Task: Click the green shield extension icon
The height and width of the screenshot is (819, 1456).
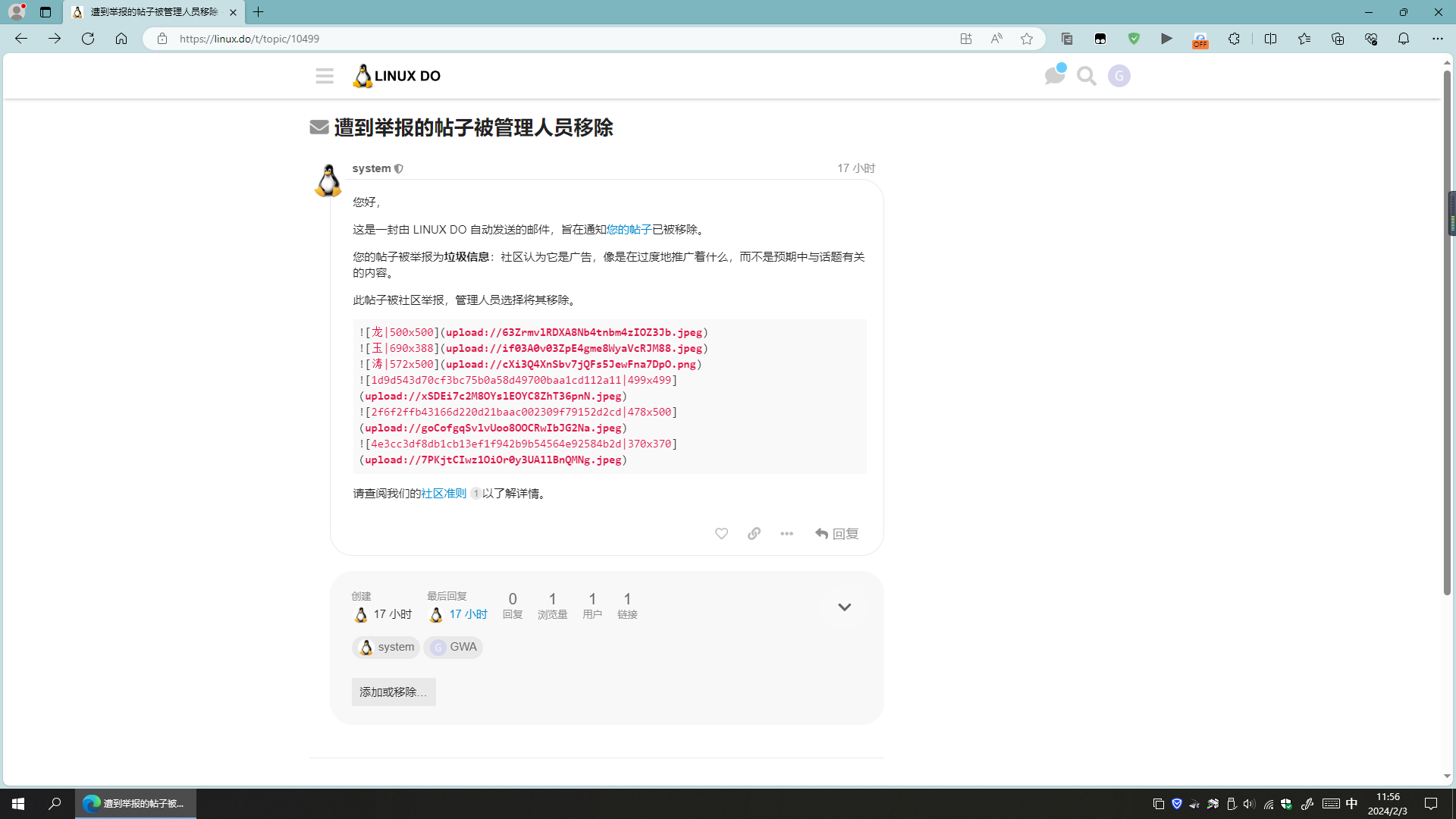Action: (1134, 39)
